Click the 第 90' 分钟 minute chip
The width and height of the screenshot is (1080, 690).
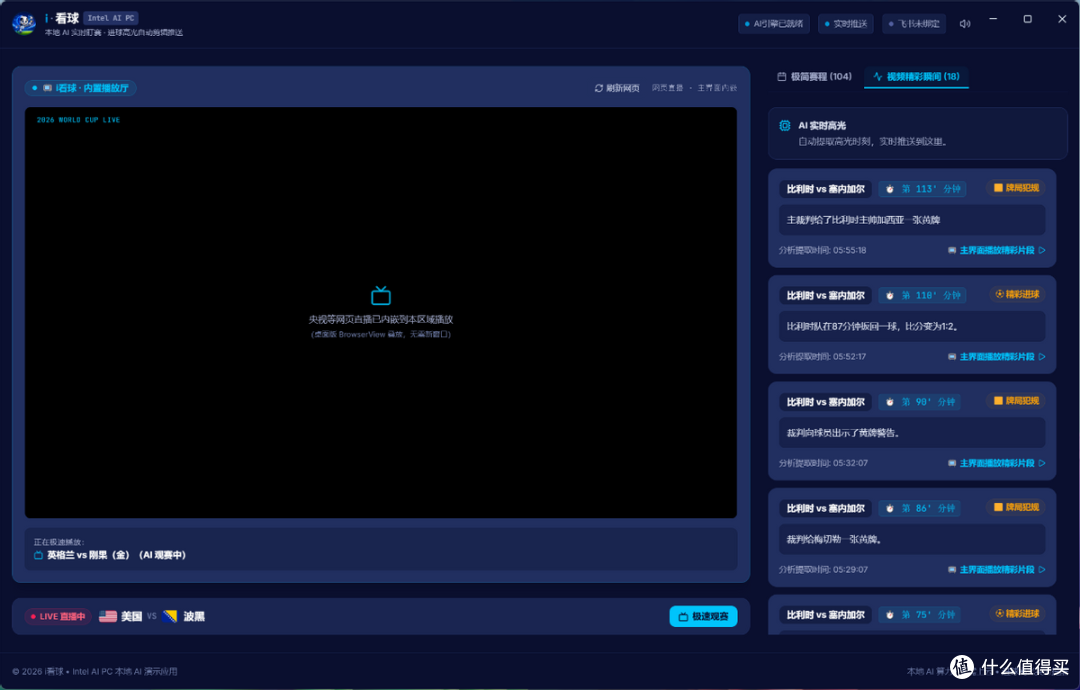(920, 401)
